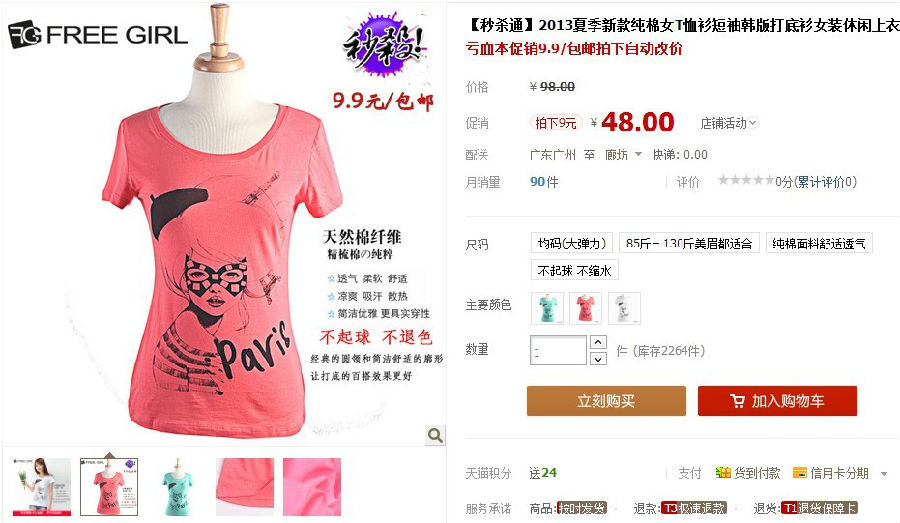Click the credit card installment icon
The image size is (900, 523).
[800, 472]
